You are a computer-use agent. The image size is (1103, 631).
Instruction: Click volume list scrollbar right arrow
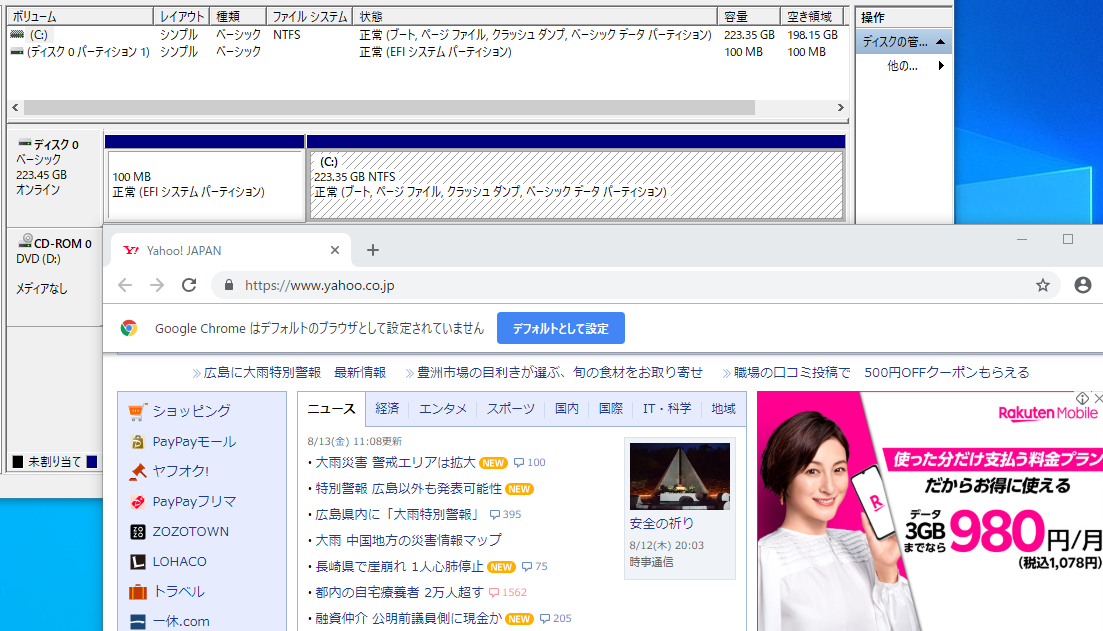pyautogui.click(x=840, y=108)
